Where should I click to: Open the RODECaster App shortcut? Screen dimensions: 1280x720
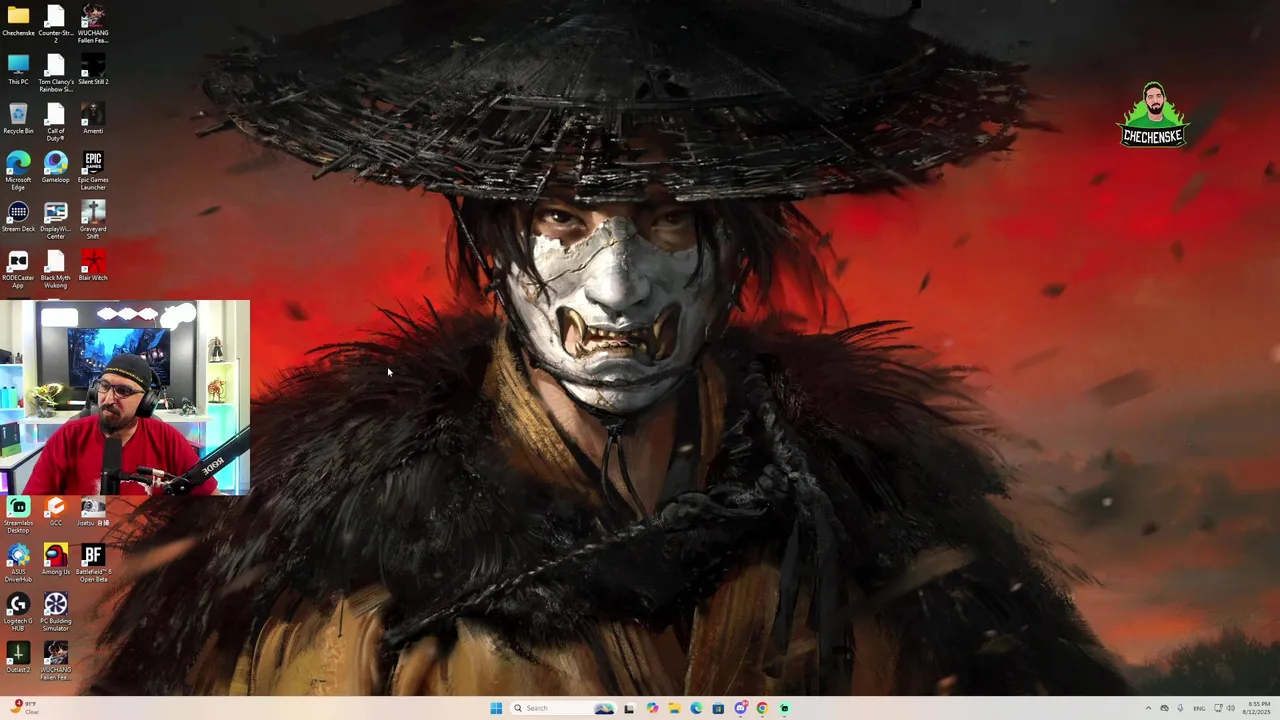[x=18, y=269]
